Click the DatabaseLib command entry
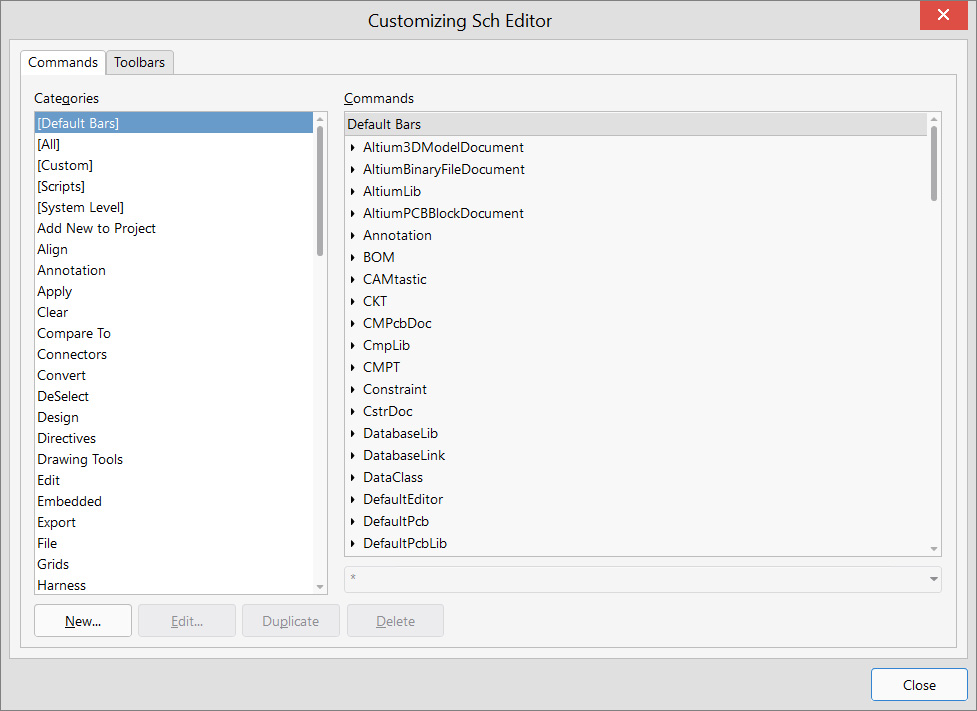The width and height of the screenshot is (977, 711). point(401,433)
